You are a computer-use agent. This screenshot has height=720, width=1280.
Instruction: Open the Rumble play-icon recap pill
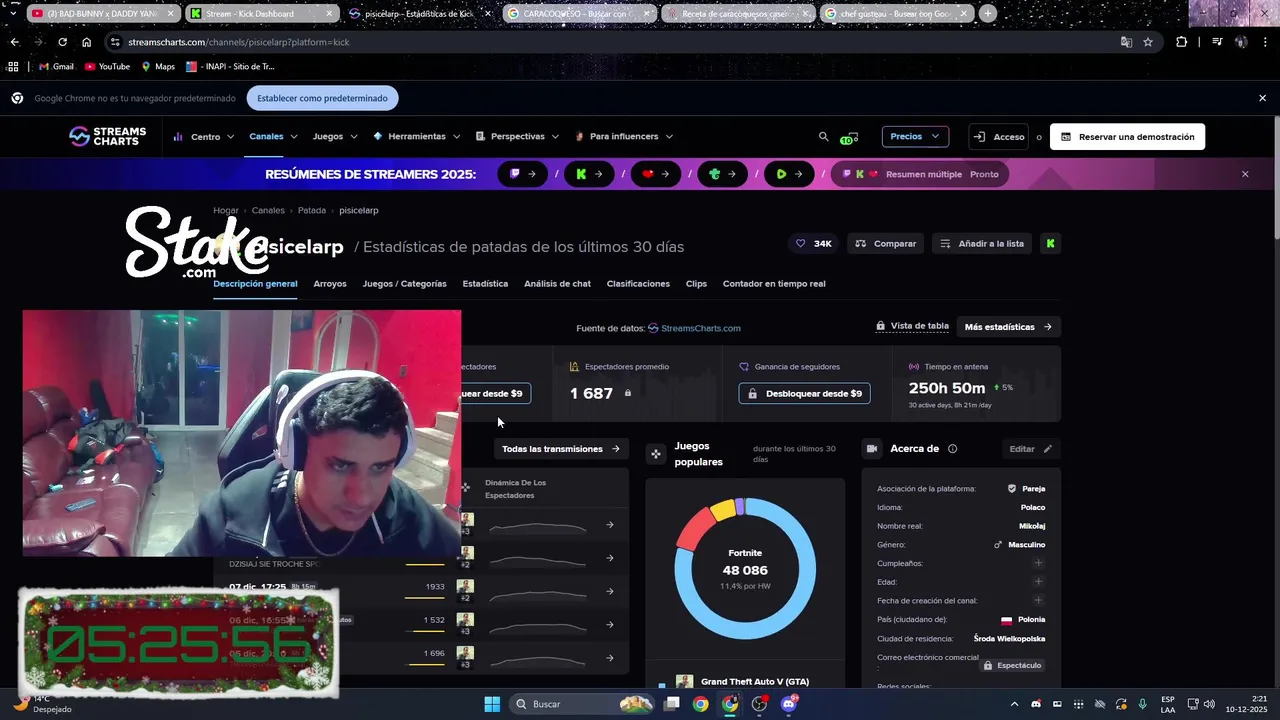tap(790, 174)
